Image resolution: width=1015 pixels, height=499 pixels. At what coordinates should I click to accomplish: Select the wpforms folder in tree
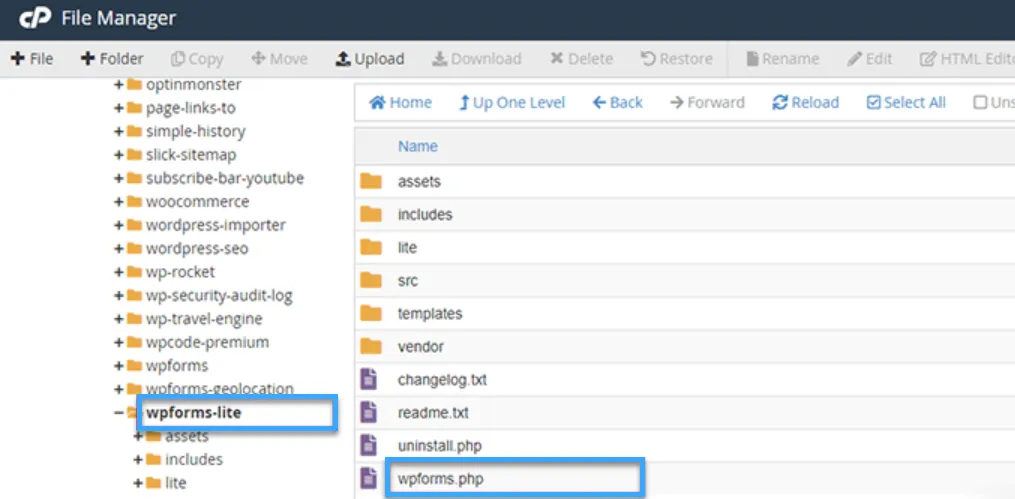pyautogui.click(x=177, y=366)
